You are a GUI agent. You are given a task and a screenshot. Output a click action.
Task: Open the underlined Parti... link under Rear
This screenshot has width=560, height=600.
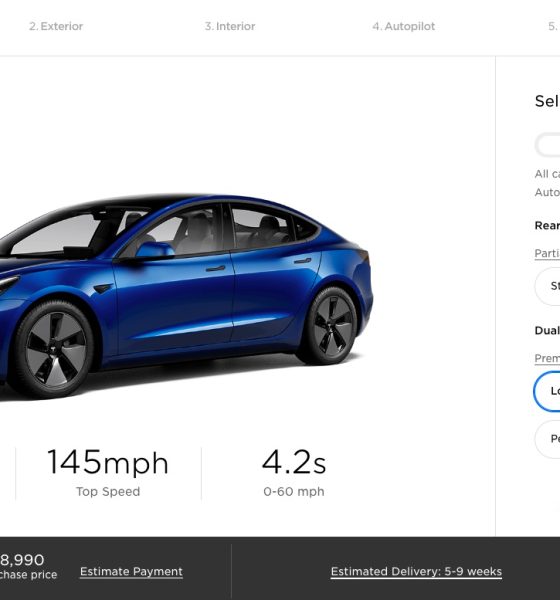click(x=547, y=254)
